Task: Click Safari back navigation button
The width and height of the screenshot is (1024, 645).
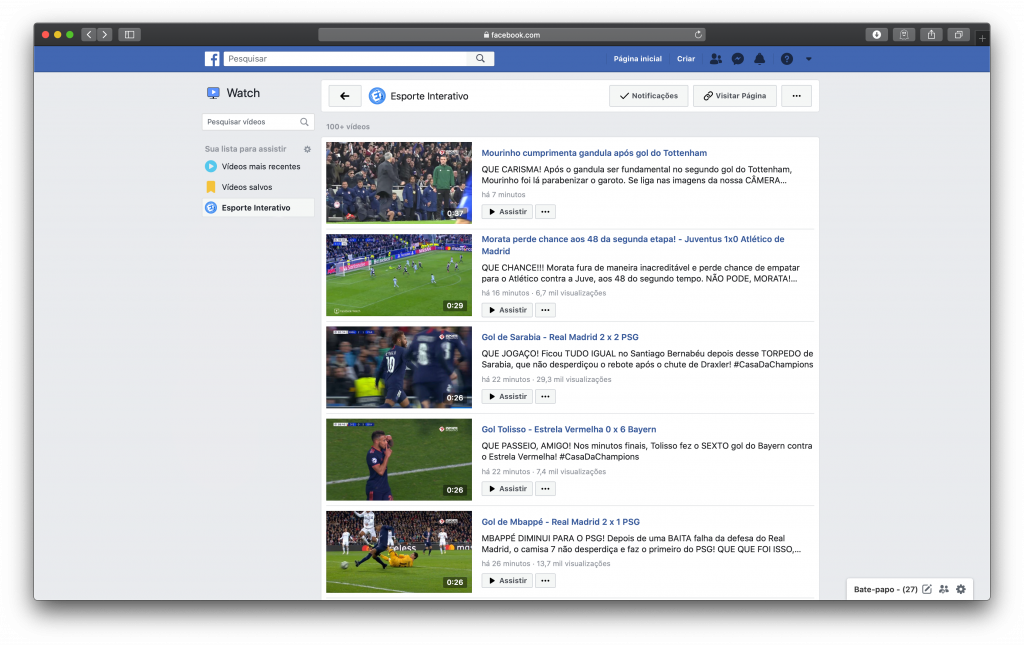Action: pyautogui.click(x=89, y=35)
